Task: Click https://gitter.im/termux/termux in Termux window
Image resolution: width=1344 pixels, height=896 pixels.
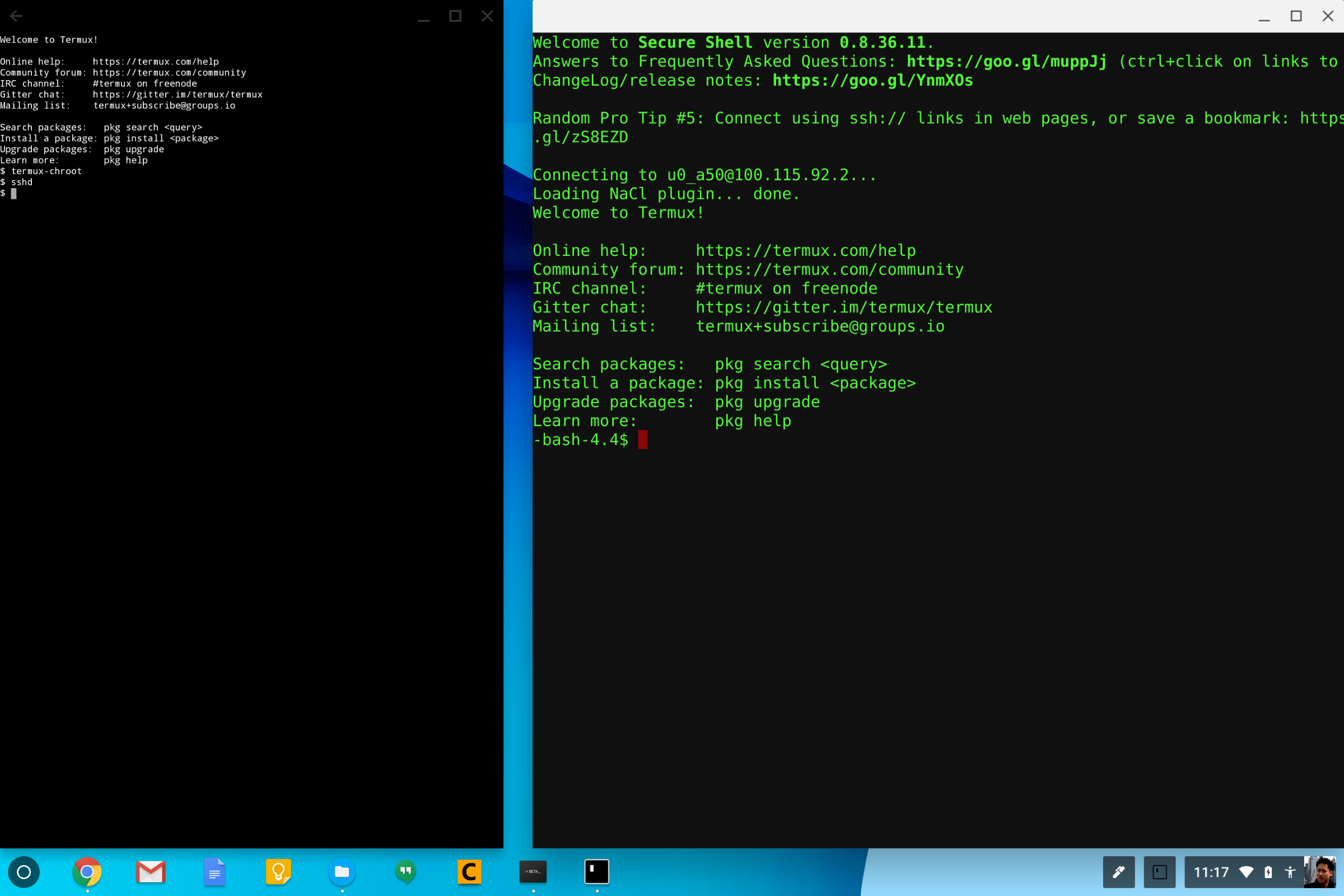Action: click(178, 94)
